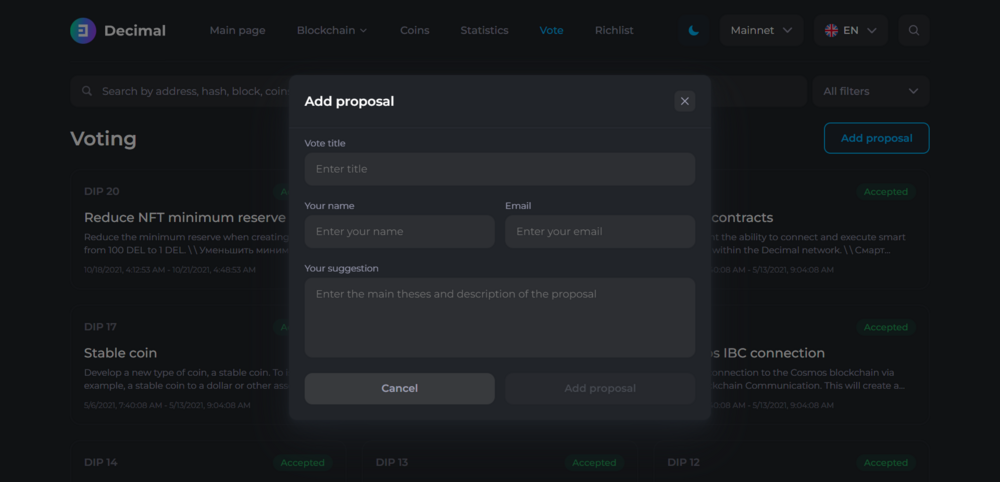Click the Cancel button
This screenshot has width=1000, height=482.
click(399, 388)
